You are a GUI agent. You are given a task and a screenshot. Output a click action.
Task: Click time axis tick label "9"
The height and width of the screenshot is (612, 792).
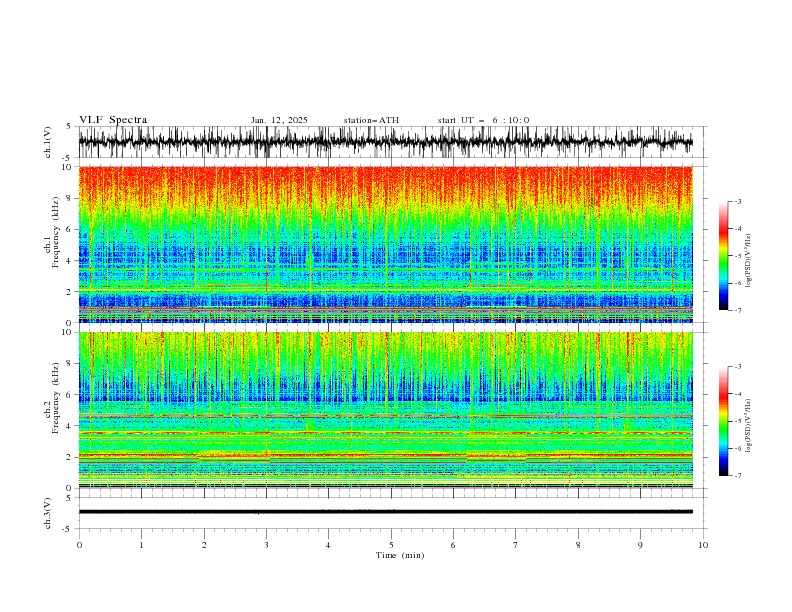tap(640, 545)
